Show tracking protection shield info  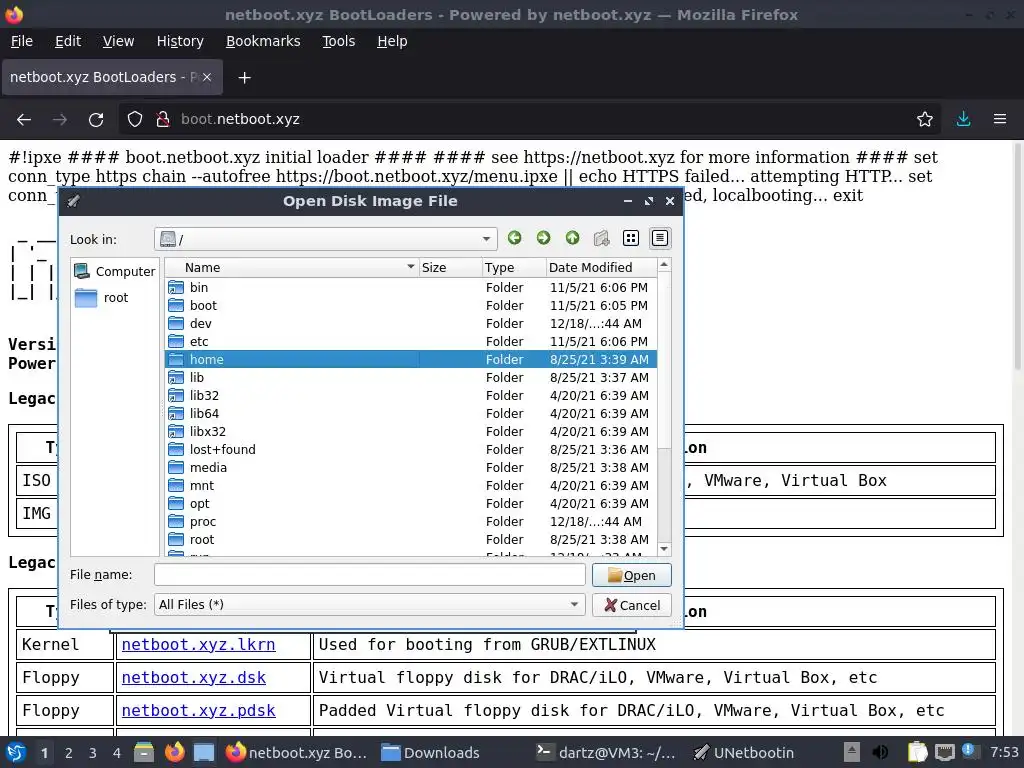pyautogui.click(x=135, y=120)
